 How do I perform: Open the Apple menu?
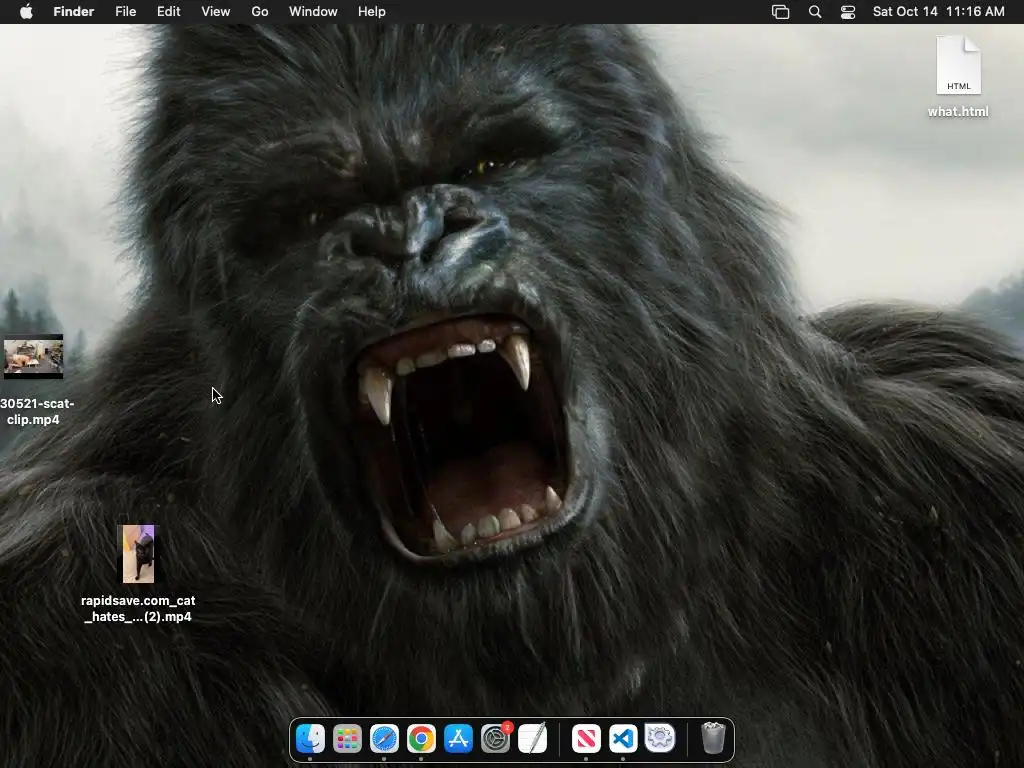pos(26,12)
